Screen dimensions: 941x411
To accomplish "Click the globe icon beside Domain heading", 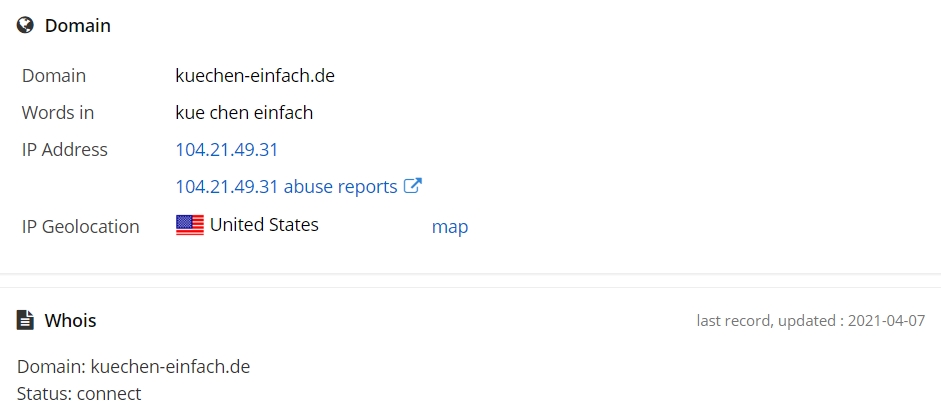I will [x=25, y=25].
